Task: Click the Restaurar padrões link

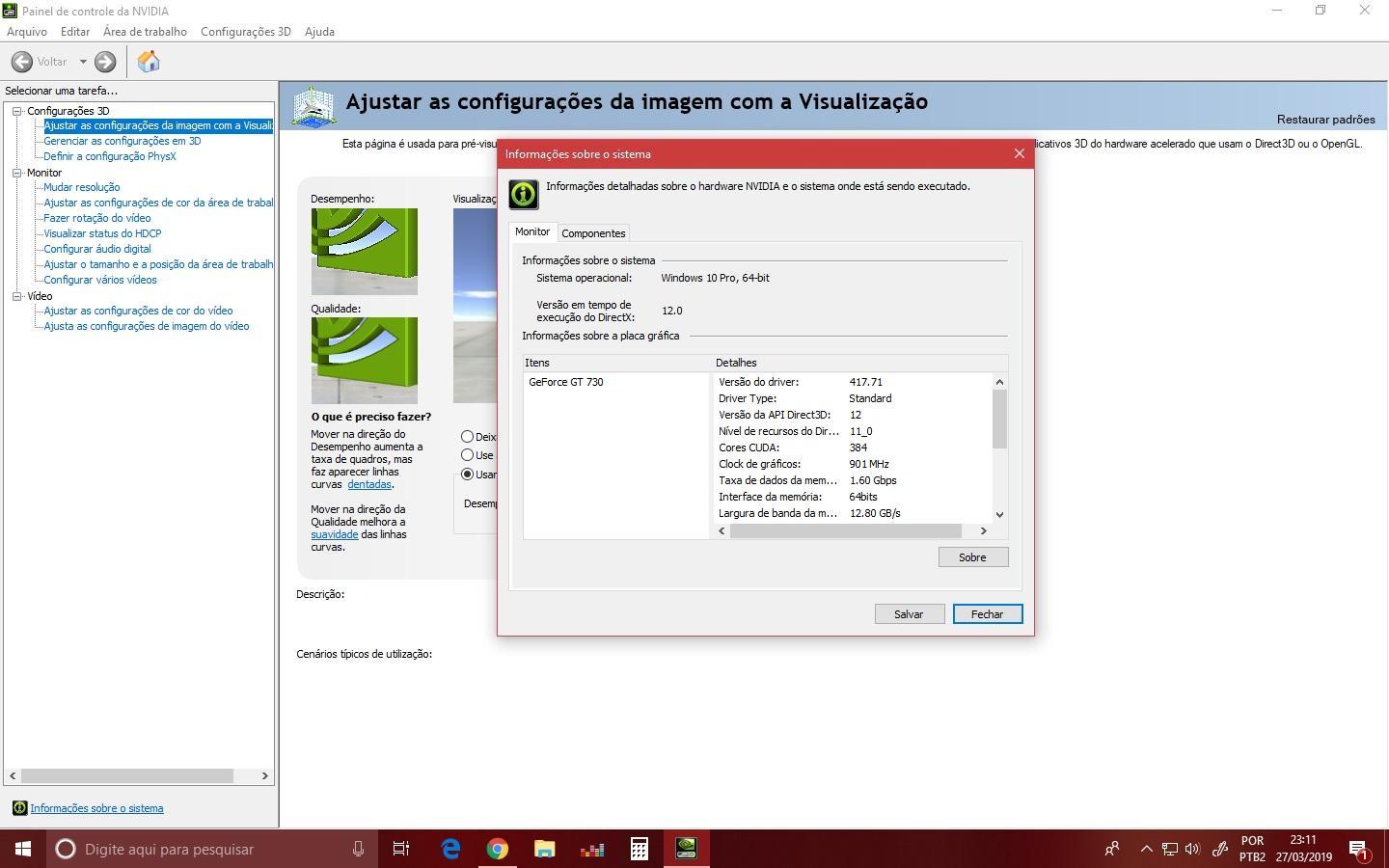Action: pyautogui.click(x=1325, y=120)
